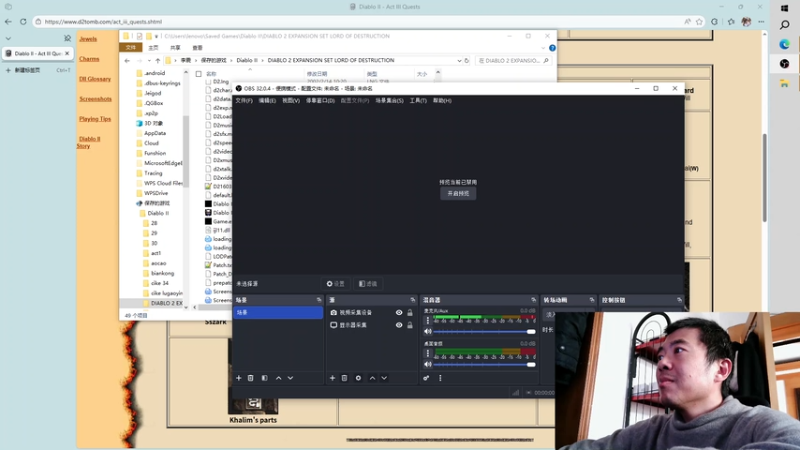Open advanced audio properties gears icon
The height and width of the screenshot is (450, 800).
[x=426, y=378]
